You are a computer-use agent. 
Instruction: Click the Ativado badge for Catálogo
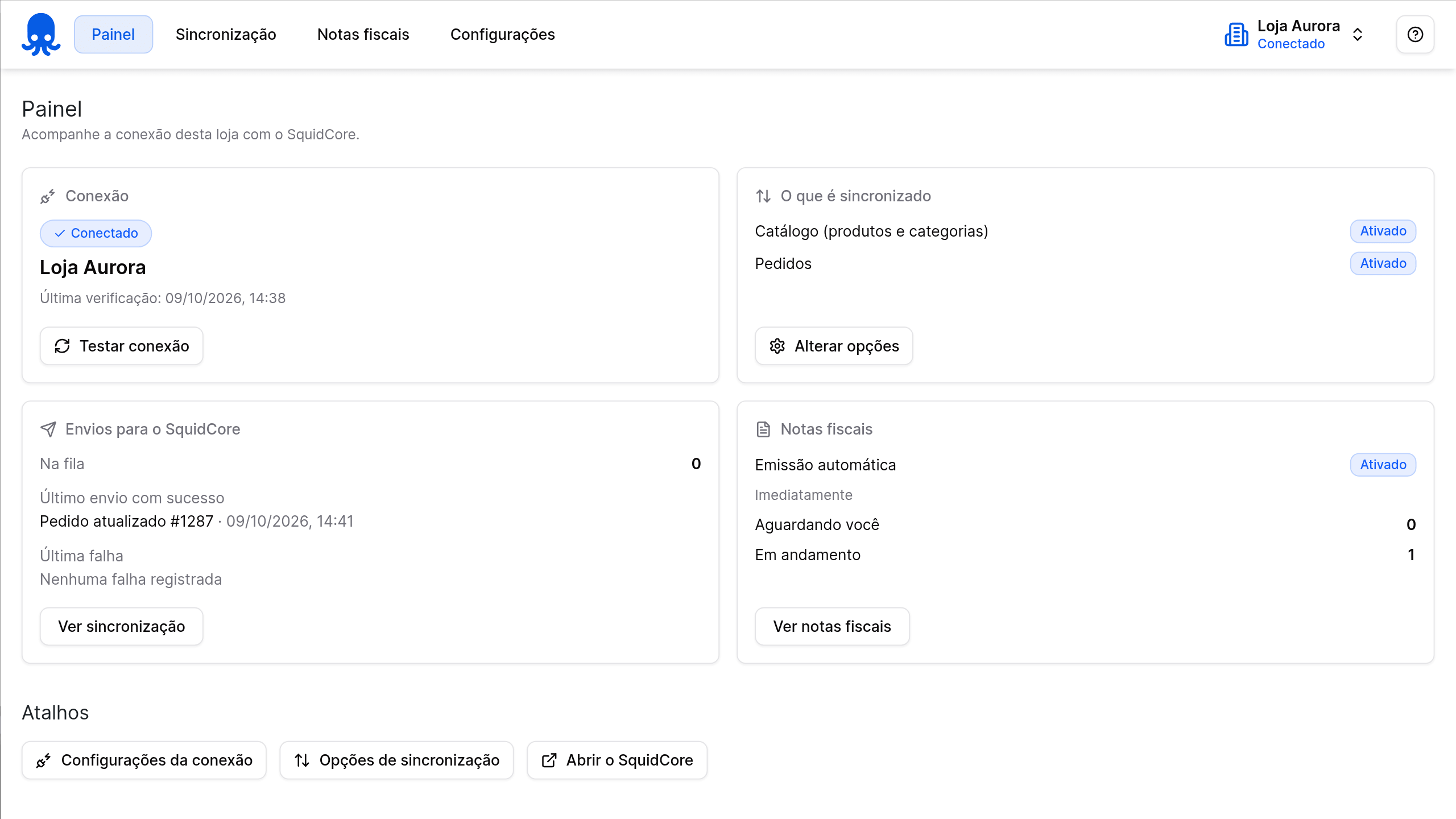point(1383,231)
